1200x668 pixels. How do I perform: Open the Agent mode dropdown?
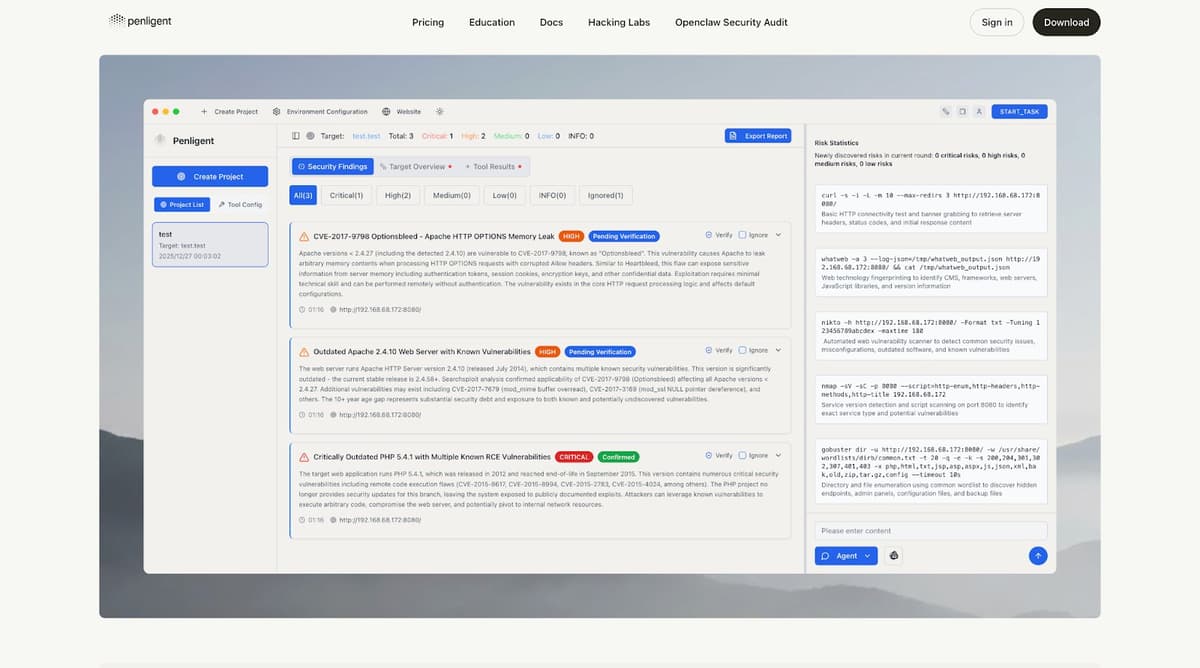coord(846,556)
